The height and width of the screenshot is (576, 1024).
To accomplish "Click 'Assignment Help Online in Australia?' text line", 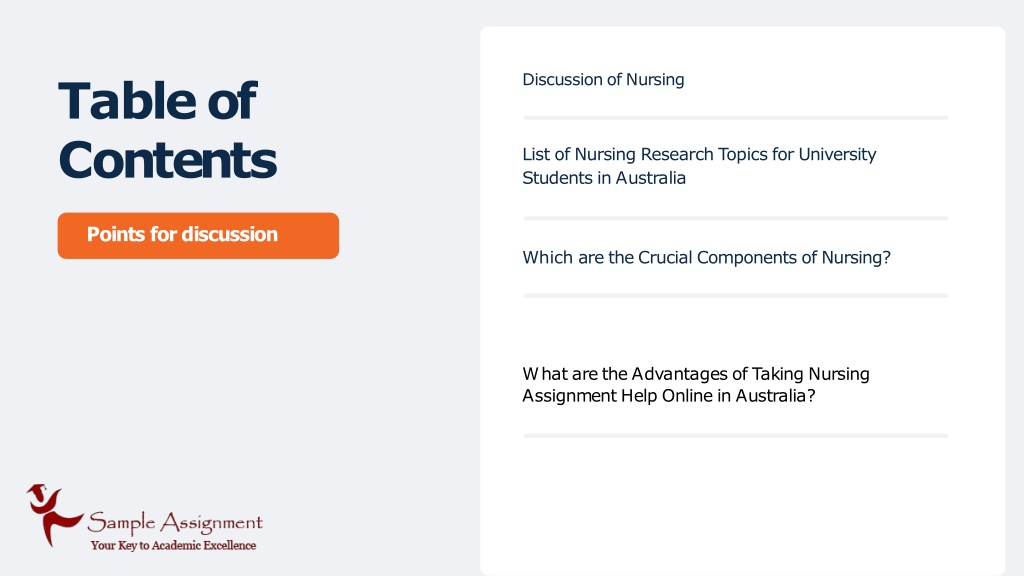I will pos(669,396).
